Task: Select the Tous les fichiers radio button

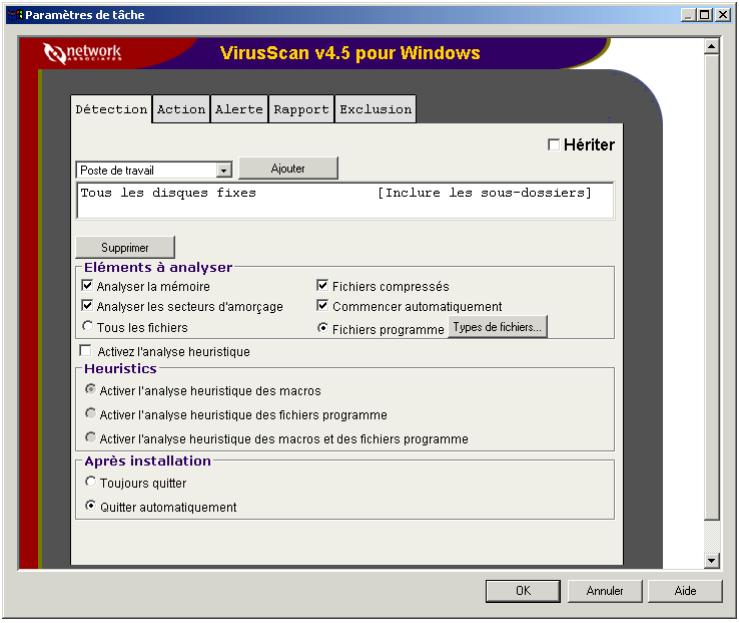Action: pos(87,326)
